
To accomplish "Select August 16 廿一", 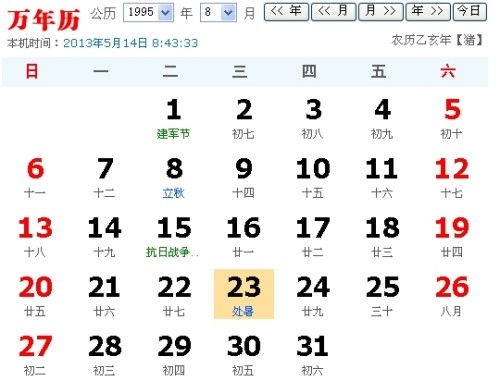I will tap(244, 237).
